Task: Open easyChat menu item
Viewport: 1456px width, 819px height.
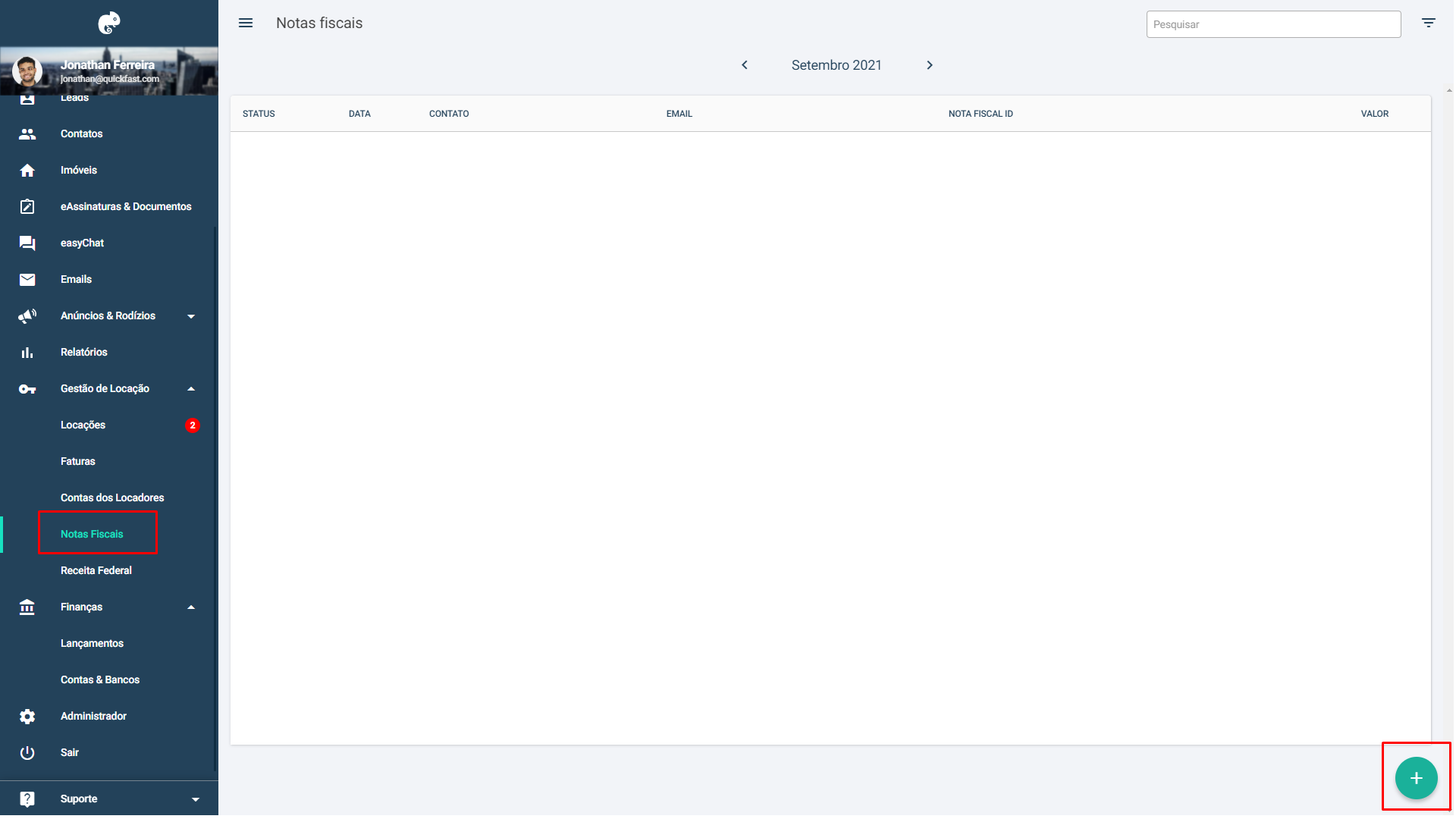Action: [x=82, y=243]
